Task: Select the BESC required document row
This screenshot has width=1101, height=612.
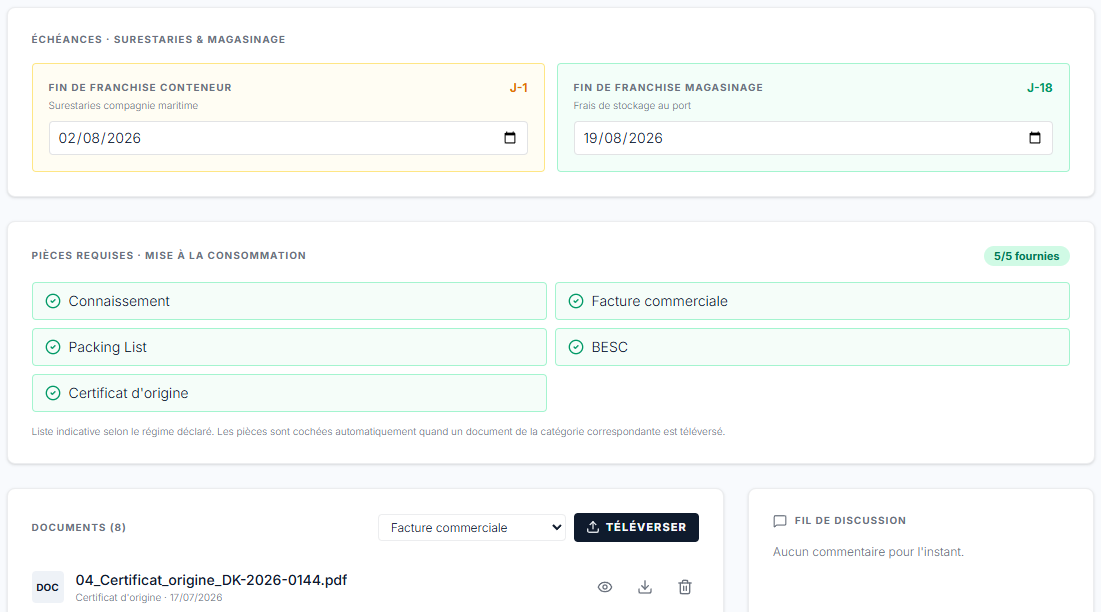Action: pyautogui.click(x=812, y=347)
